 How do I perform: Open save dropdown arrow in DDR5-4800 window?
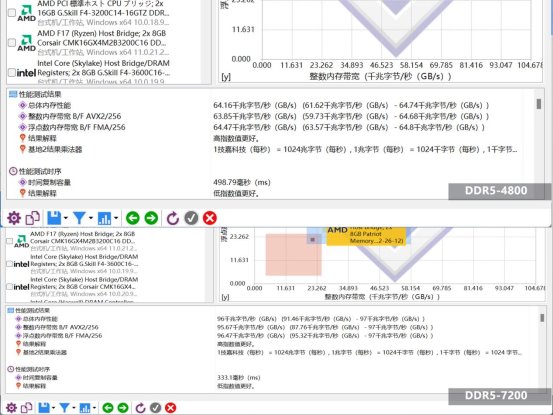66,218
